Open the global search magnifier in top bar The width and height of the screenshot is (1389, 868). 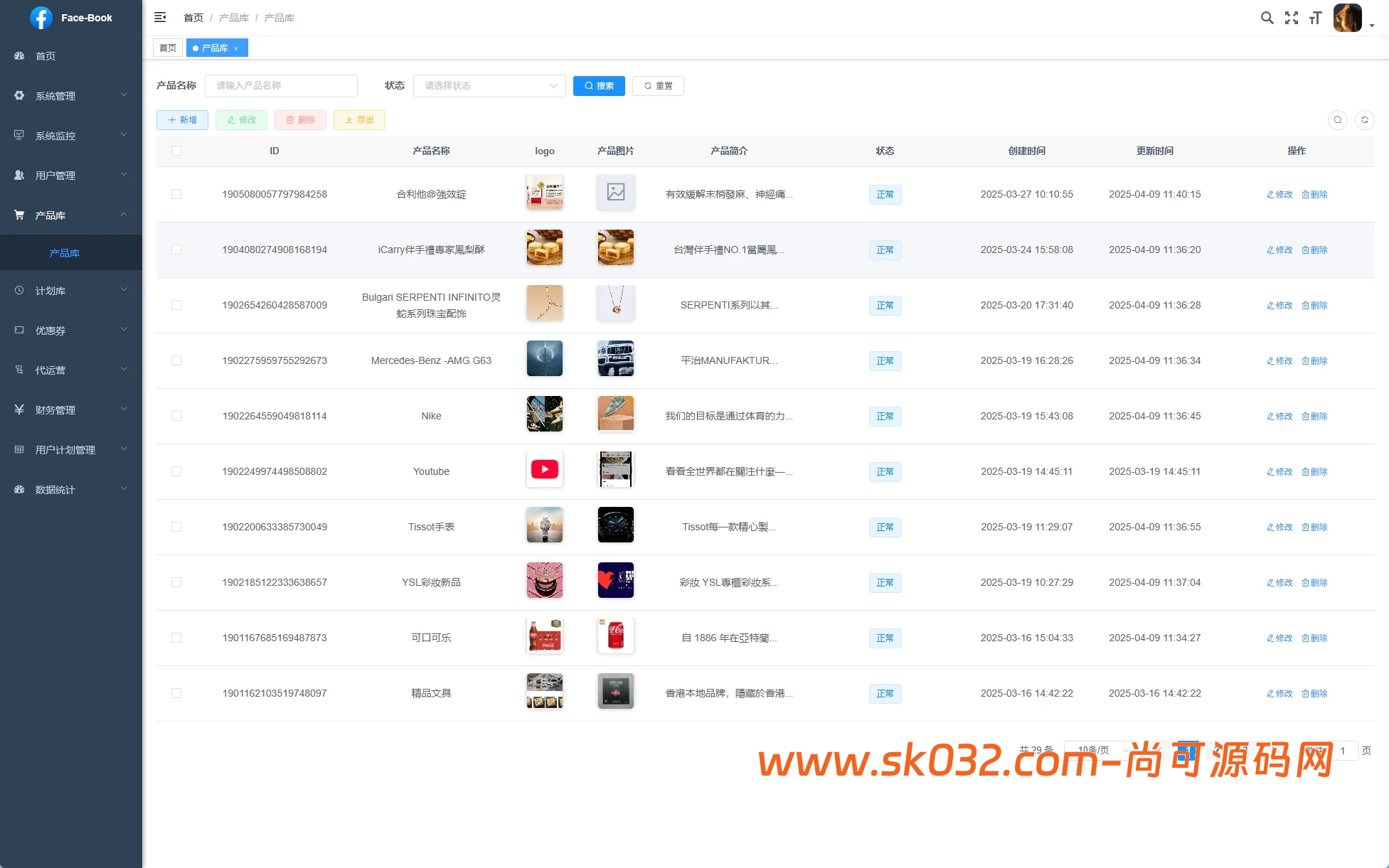[x=1267, y=17]
